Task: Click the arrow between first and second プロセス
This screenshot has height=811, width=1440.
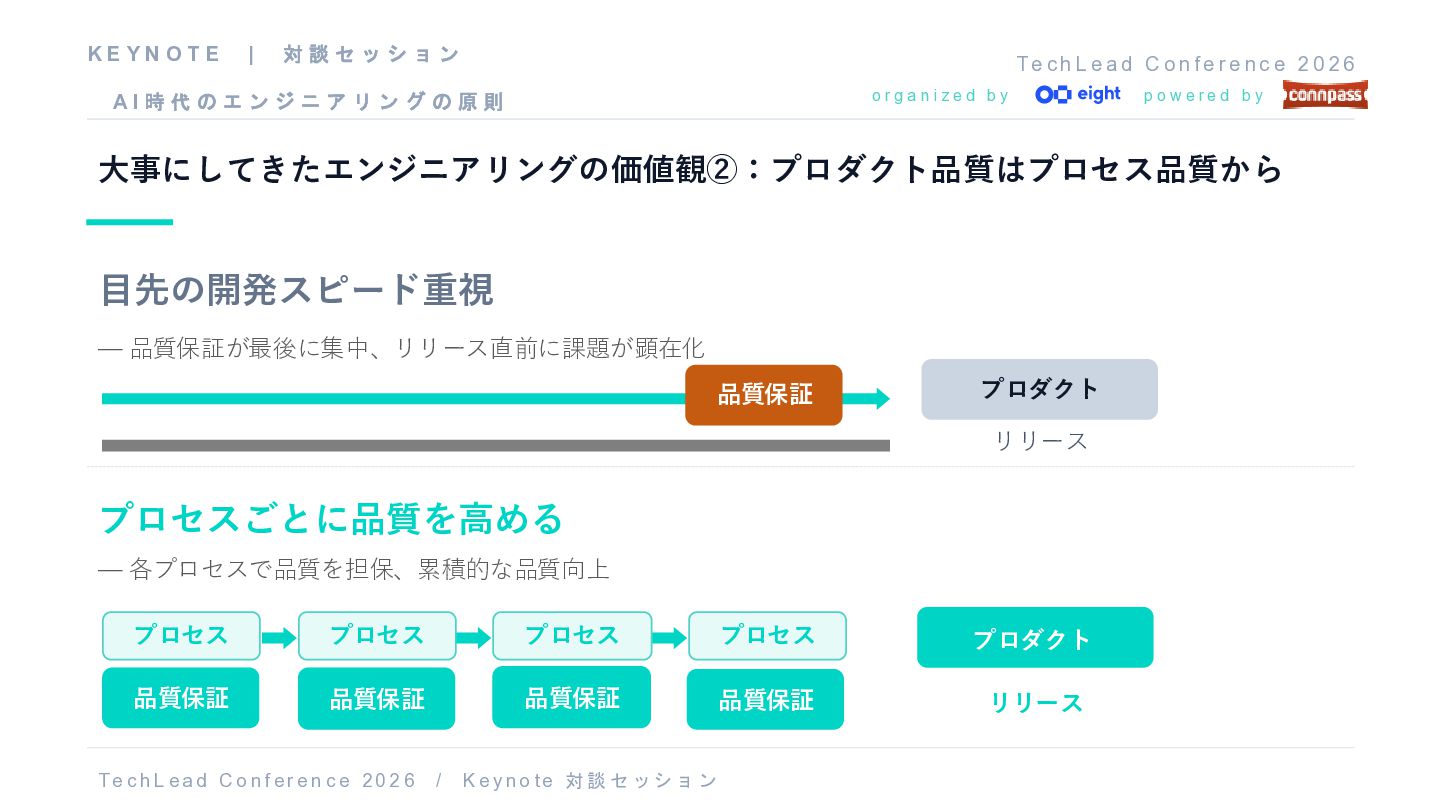Action: pyautogui.click(x=279, y=637)
